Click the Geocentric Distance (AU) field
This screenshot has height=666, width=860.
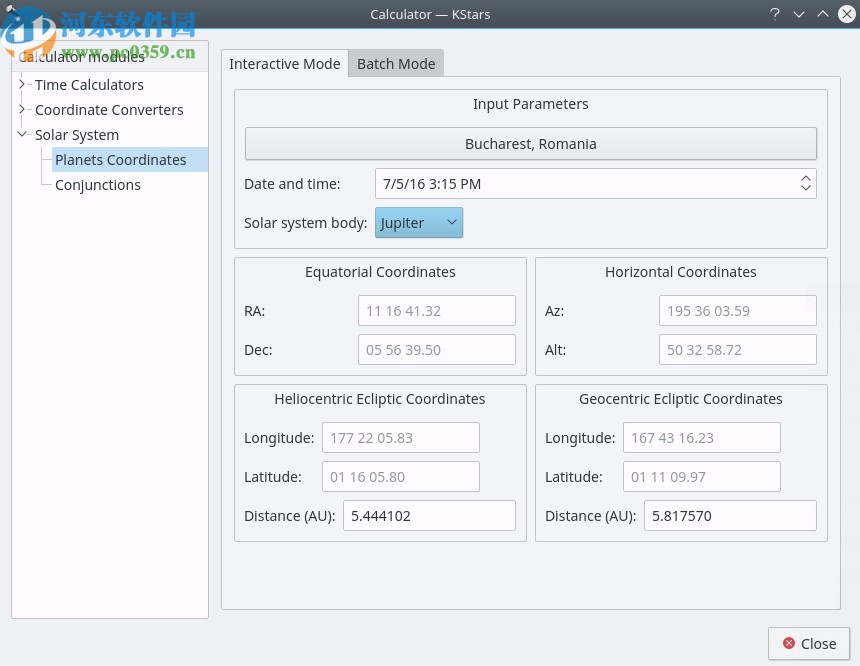pyautogui.click(x=730, y=515)
